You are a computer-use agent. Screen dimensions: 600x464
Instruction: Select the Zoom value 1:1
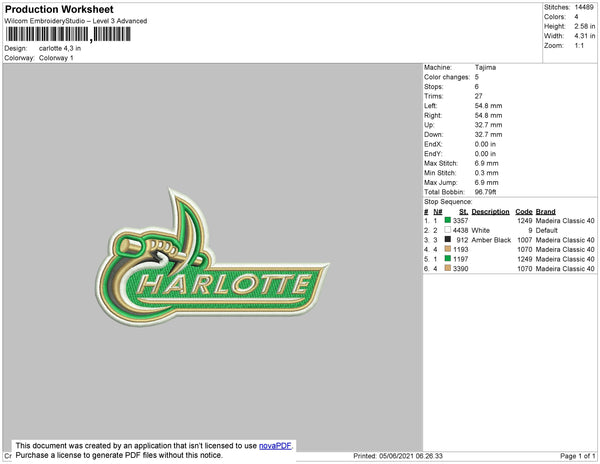(579, 46)
